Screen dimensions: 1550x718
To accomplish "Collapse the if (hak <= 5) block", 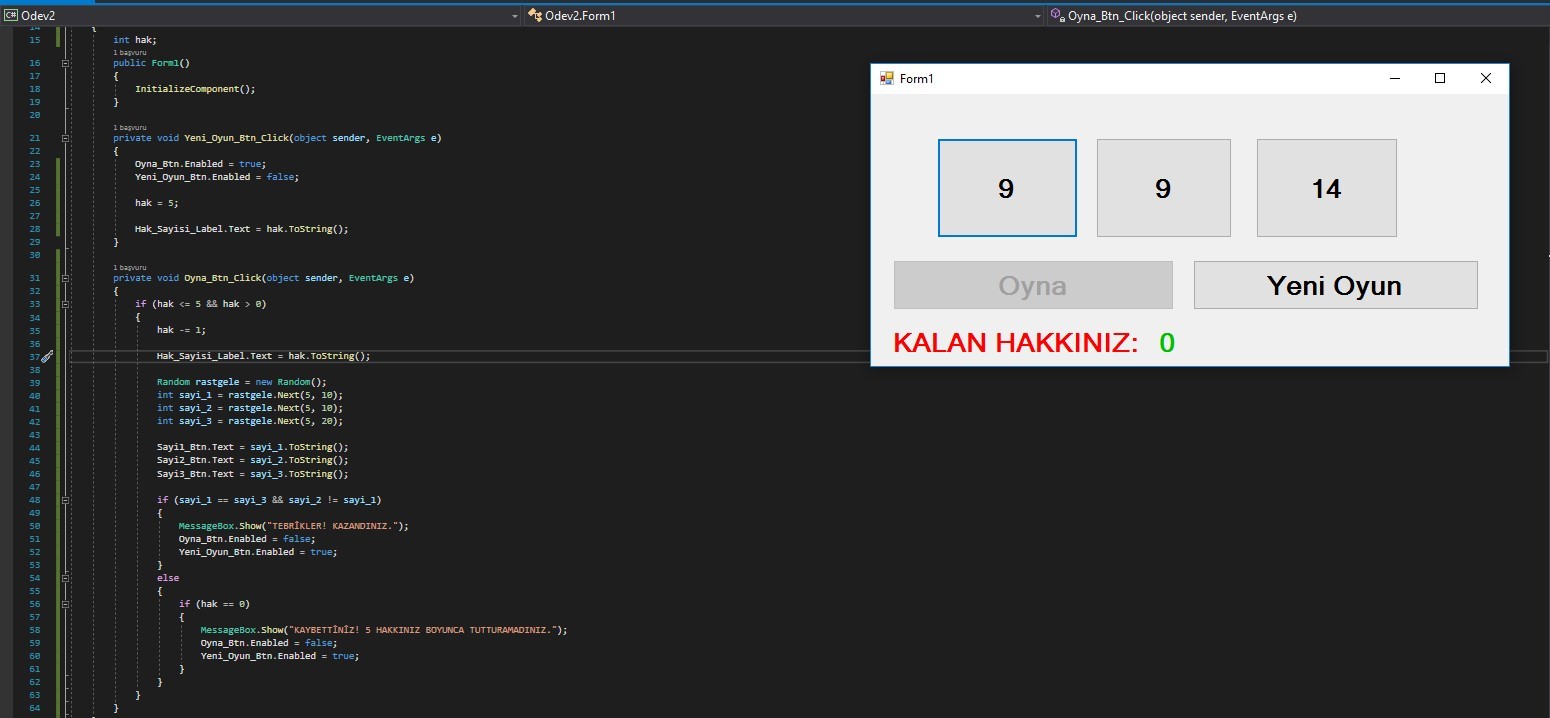I will pyautogui.click(x=66, y=304).
